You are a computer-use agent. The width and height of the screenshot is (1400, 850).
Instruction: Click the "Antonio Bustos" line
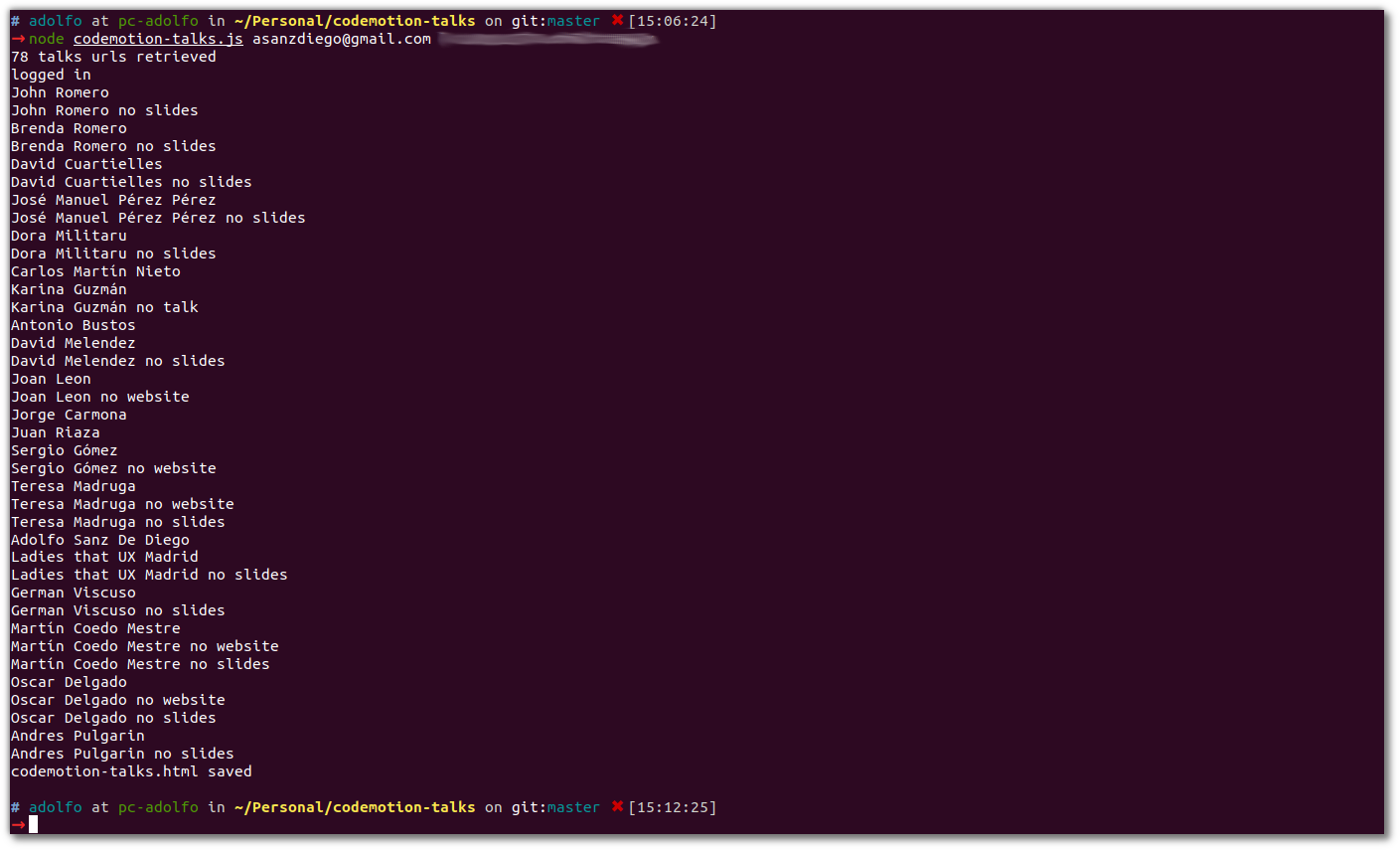(x=74, y=325)
